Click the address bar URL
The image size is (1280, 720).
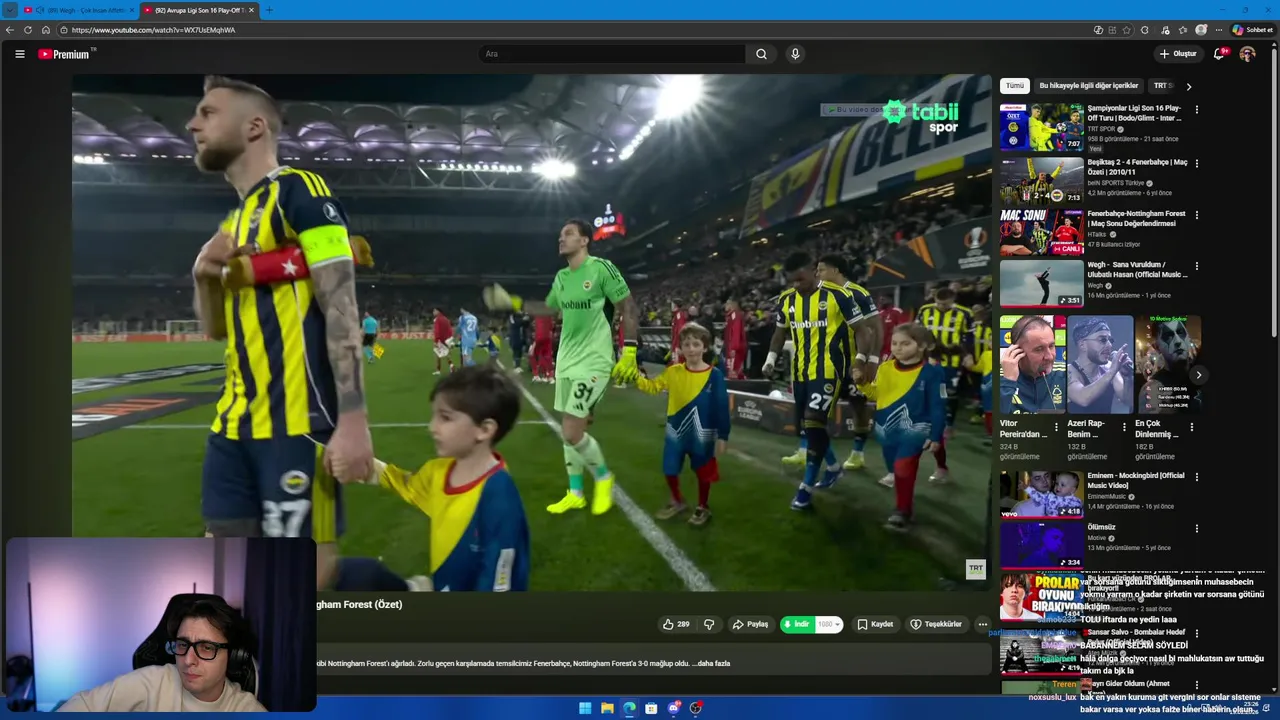point(153,30)
